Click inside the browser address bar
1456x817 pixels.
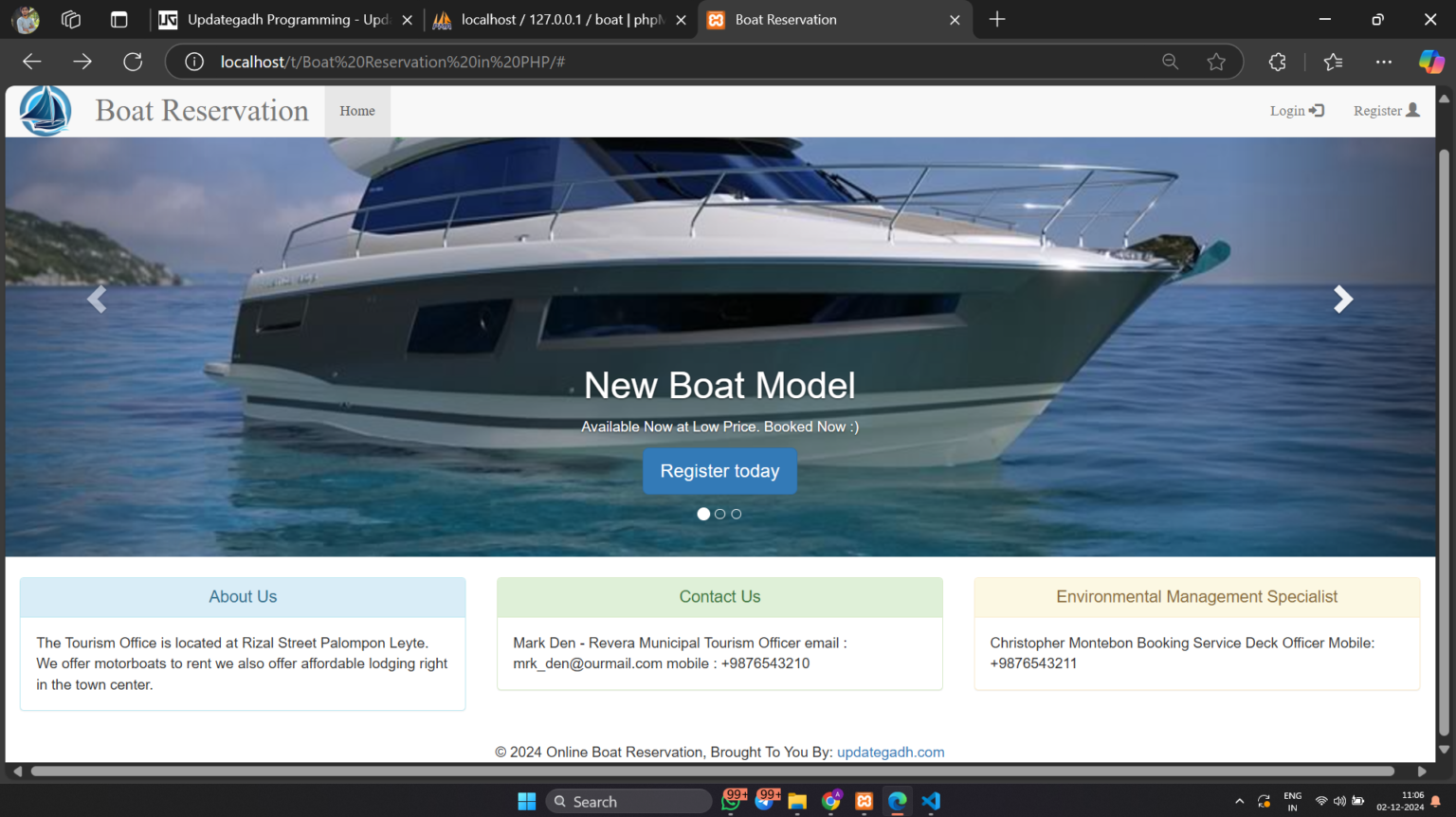coord(664,62)
